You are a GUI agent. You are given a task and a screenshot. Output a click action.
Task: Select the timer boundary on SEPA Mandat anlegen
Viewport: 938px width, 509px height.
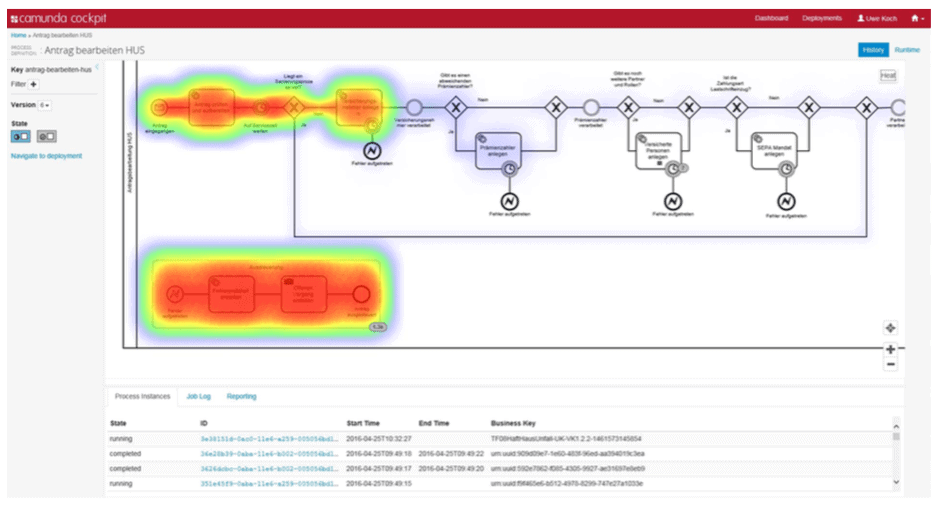(x=786, y=169)
